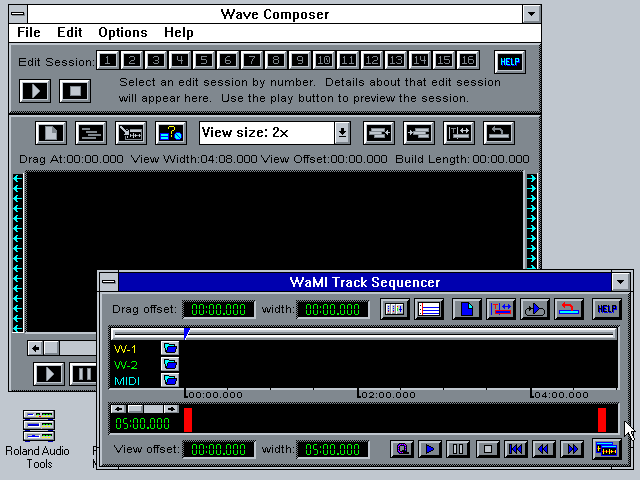Click the blue position marker on sequencer ruler

[x=187, y=333]
